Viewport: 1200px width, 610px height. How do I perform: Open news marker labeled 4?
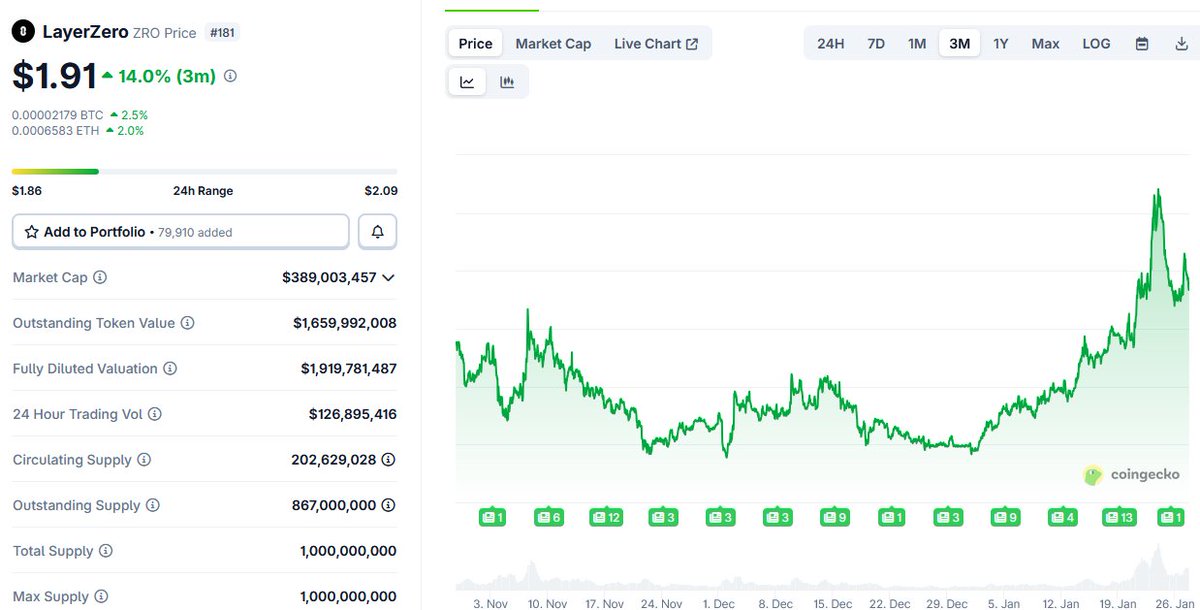click(x=1063, y=517)
